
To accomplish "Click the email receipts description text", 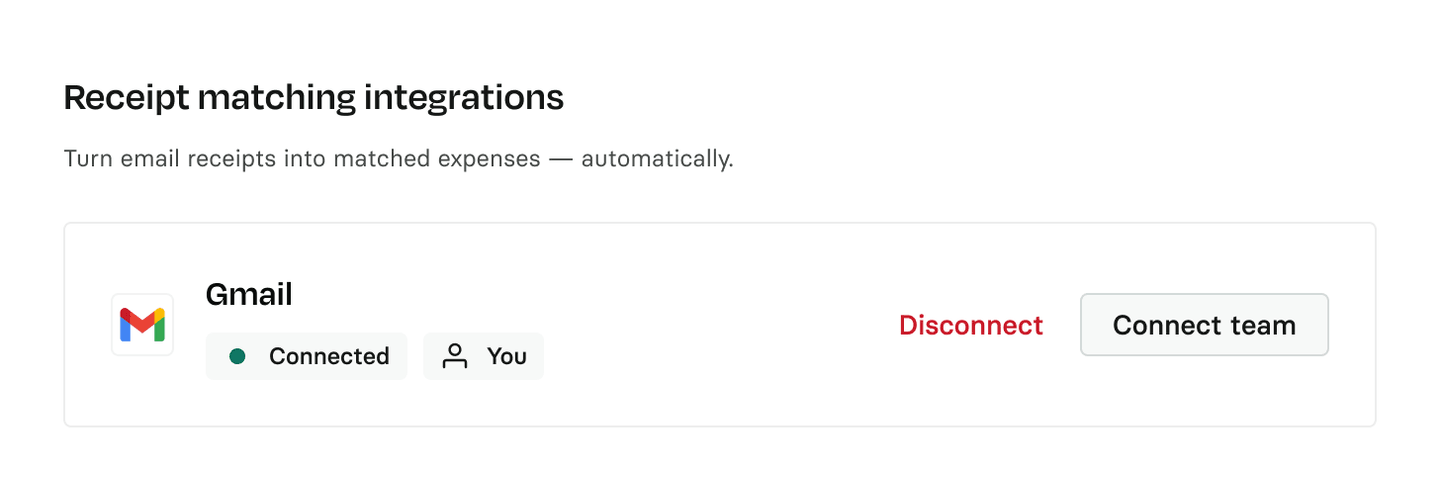I will pyautogui.click(x=398, y=159).
